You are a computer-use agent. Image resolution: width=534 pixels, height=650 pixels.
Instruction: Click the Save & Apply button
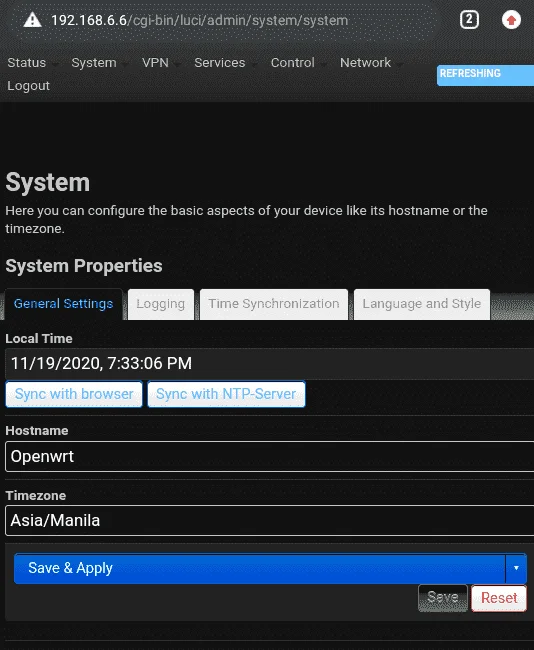coord(260,568)
